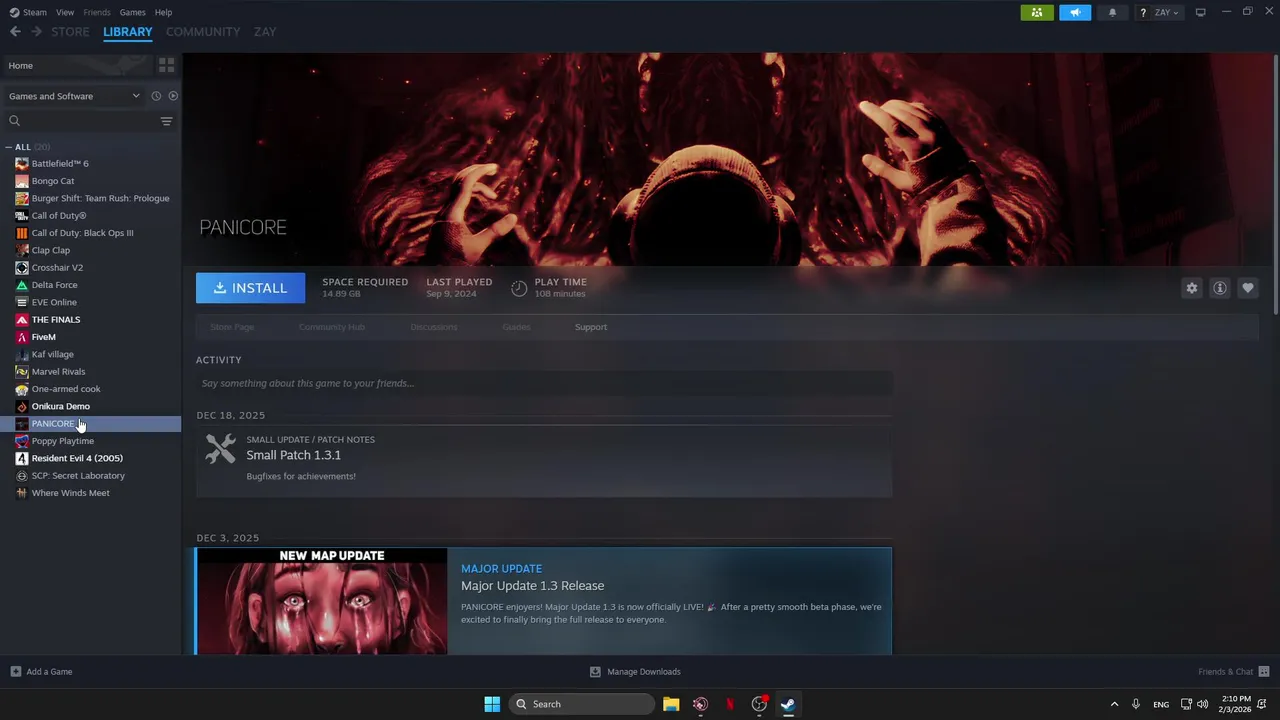Open the Support link
This screenshot has height=720, width=1280.
coord(590,327)
